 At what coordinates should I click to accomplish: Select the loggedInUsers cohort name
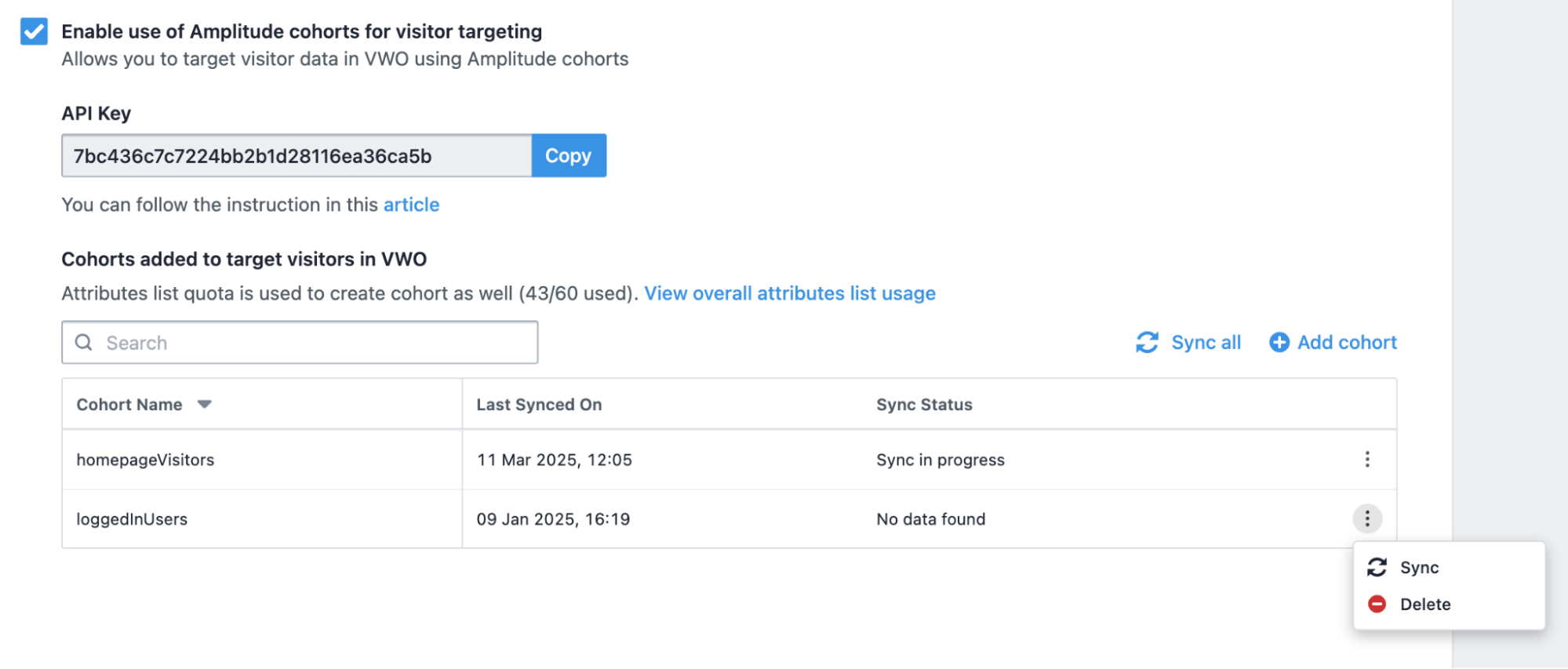coord(132,519)
